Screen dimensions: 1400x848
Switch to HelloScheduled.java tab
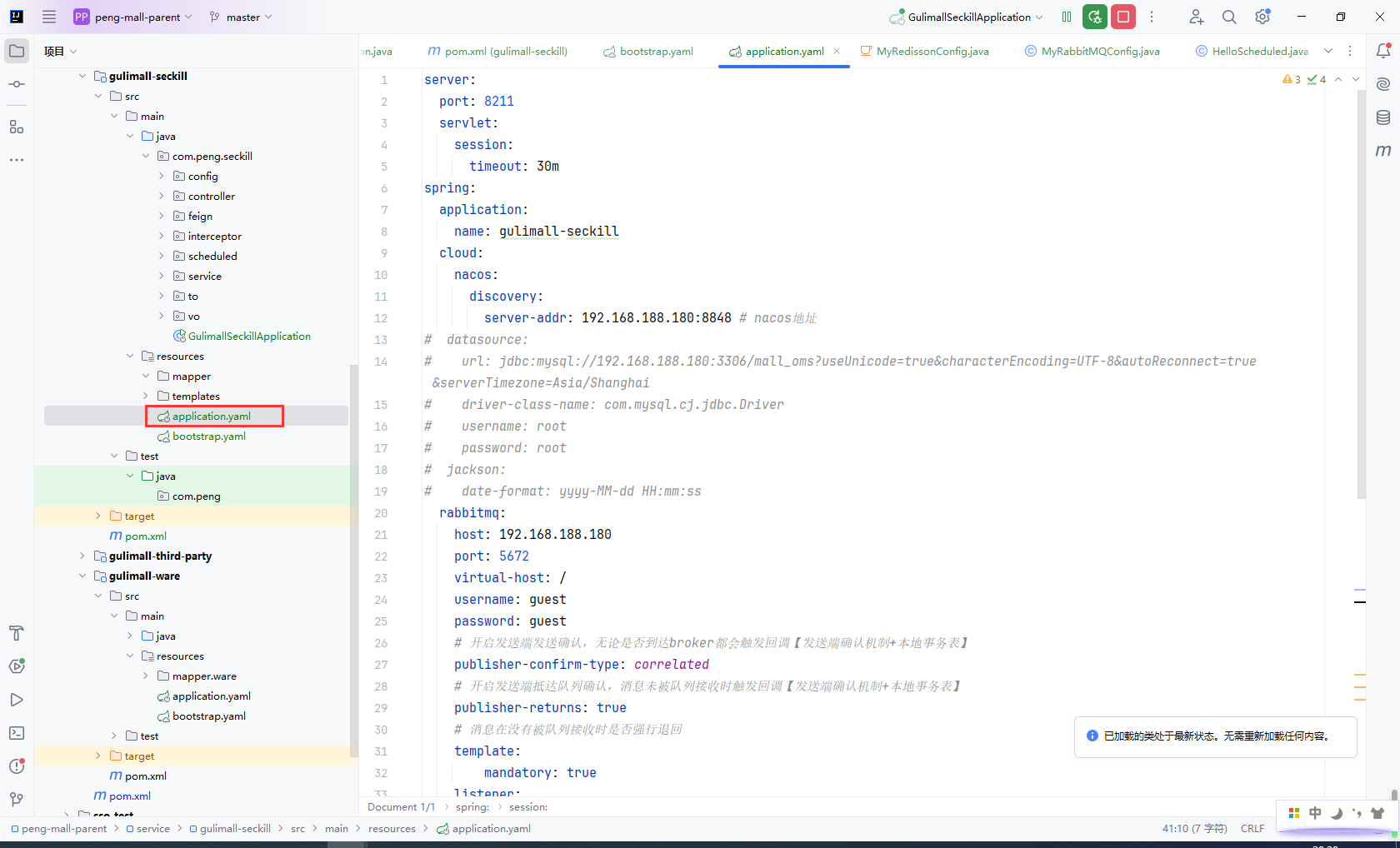1252,51
